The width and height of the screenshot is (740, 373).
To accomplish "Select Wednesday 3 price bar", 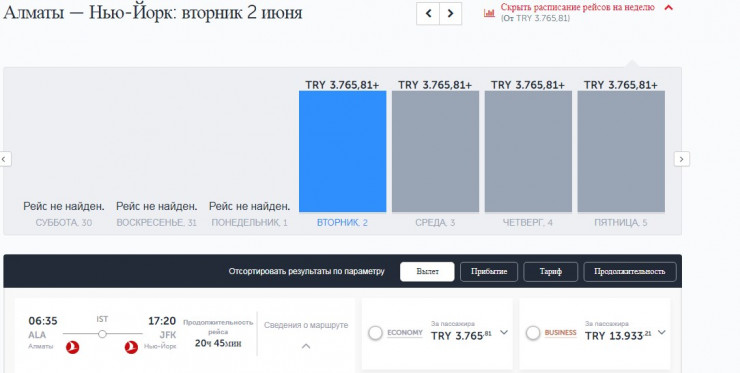I will point(435,152).
